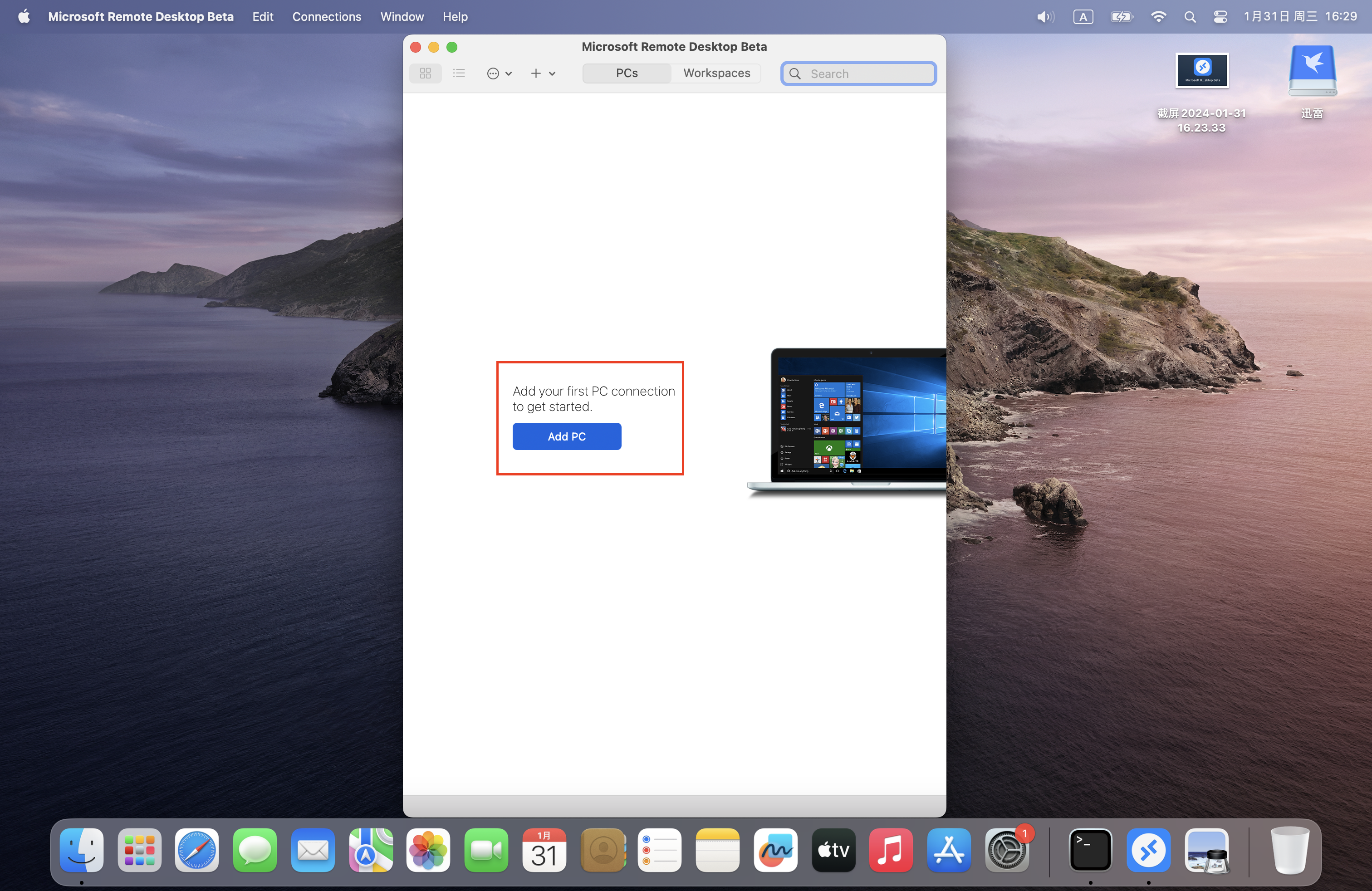Click inside the Search field
The height and width of the screenshot is (891, 1372).
[859, 73]
